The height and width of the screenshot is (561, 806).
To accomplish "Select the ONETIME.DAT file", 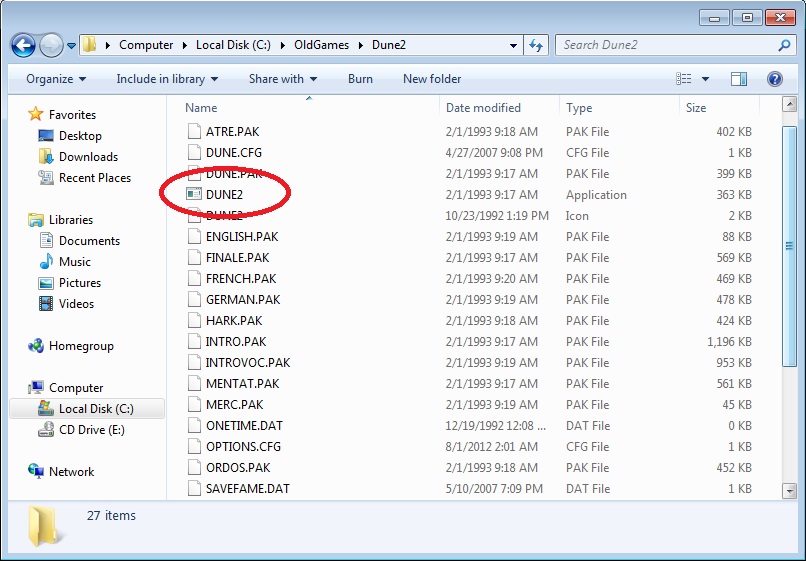I will tap(244, 426).
